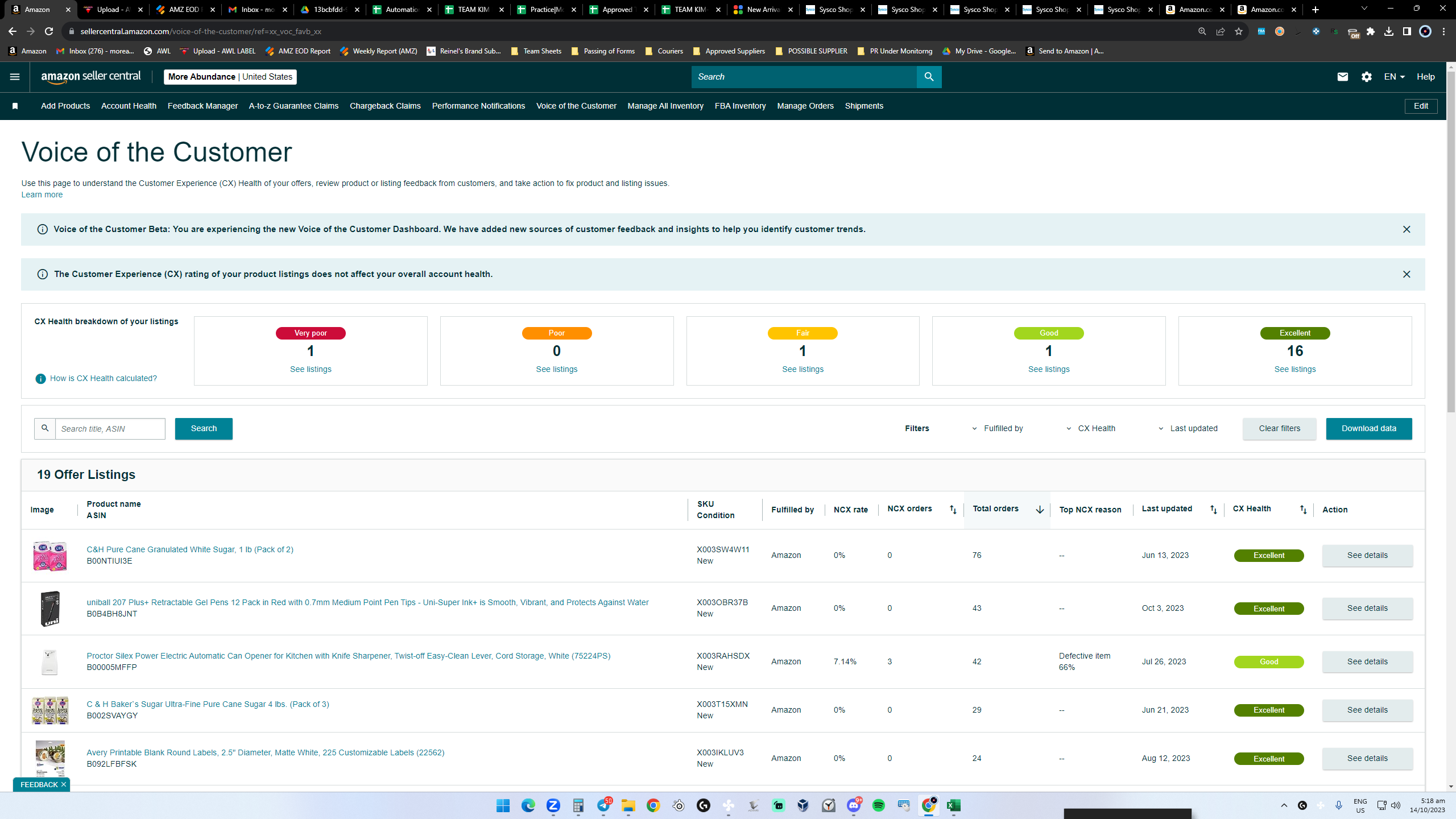
Task: Sort by CX Health column arrows
Action: coord(1303,510)
